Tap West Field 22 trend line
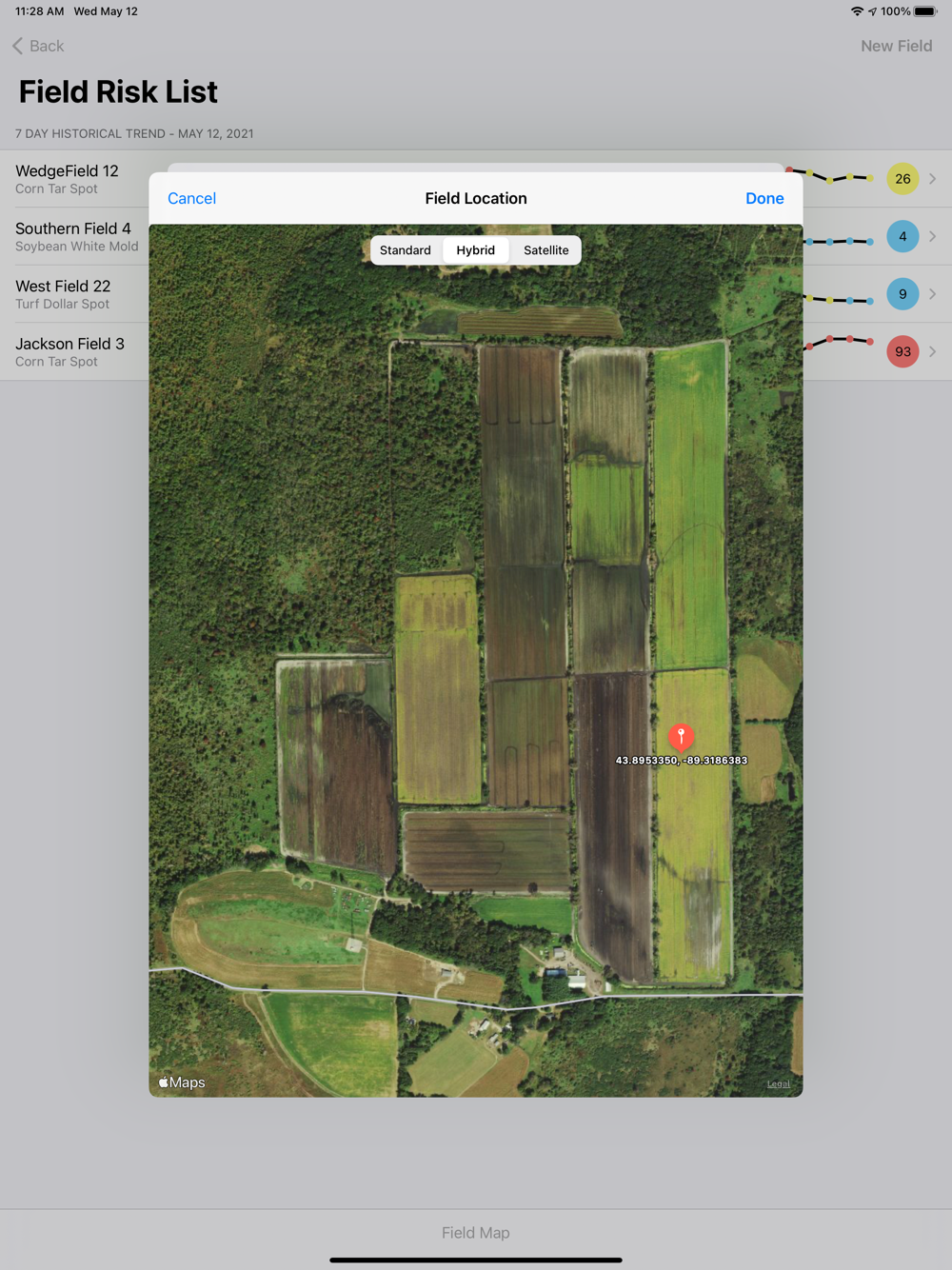952x1270 pixels. [840, 300]
